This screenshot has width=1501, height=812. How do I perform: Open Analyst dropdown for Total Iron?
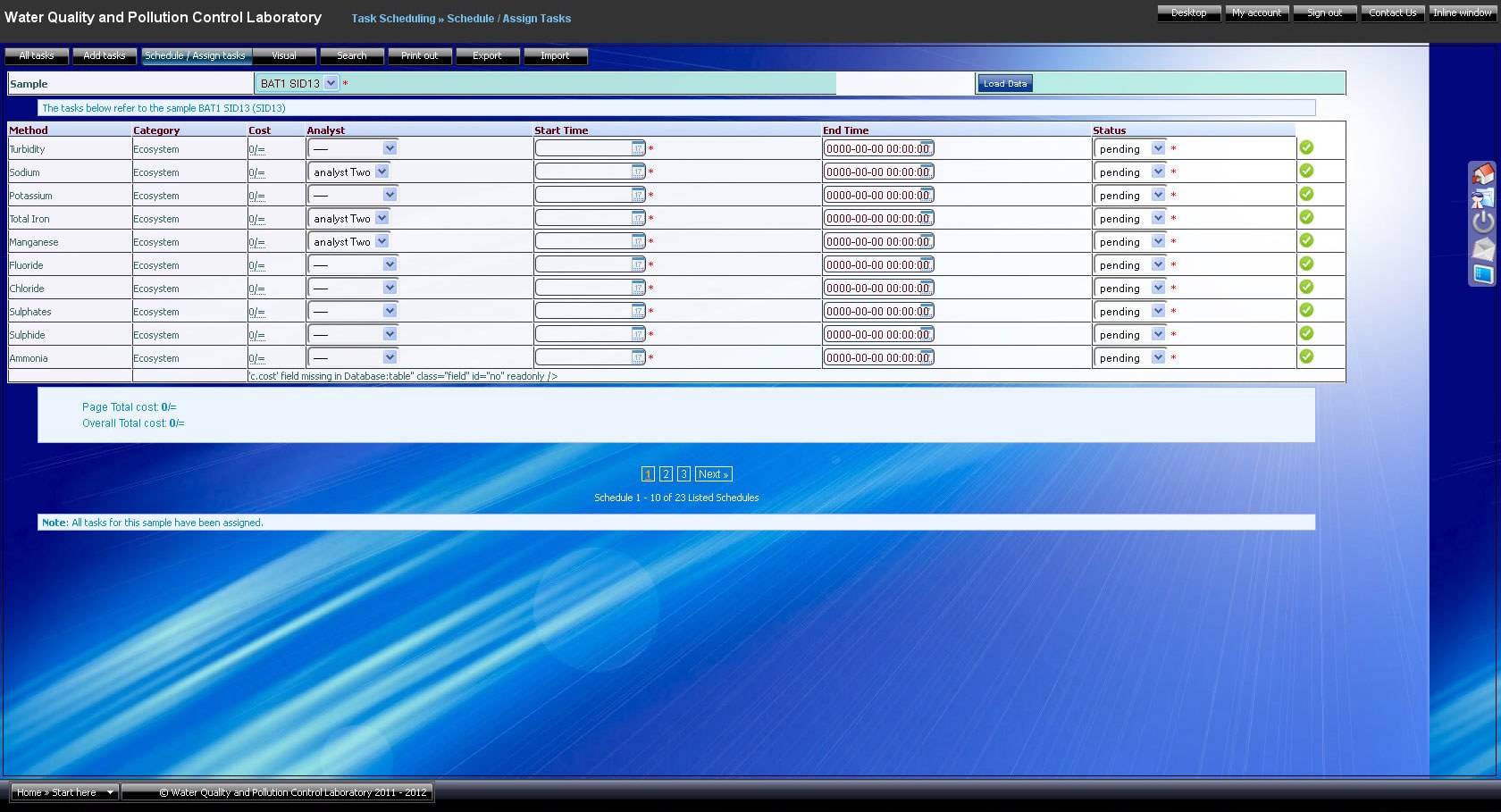click(x=348, y=218)
